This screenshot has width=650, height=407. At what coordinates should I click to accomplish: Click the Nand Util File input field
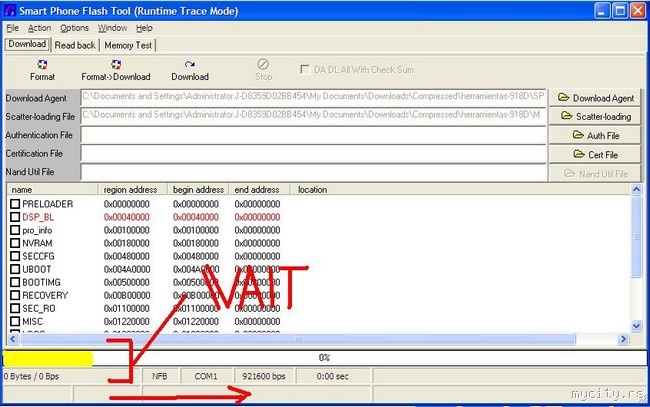pos(313,172)
